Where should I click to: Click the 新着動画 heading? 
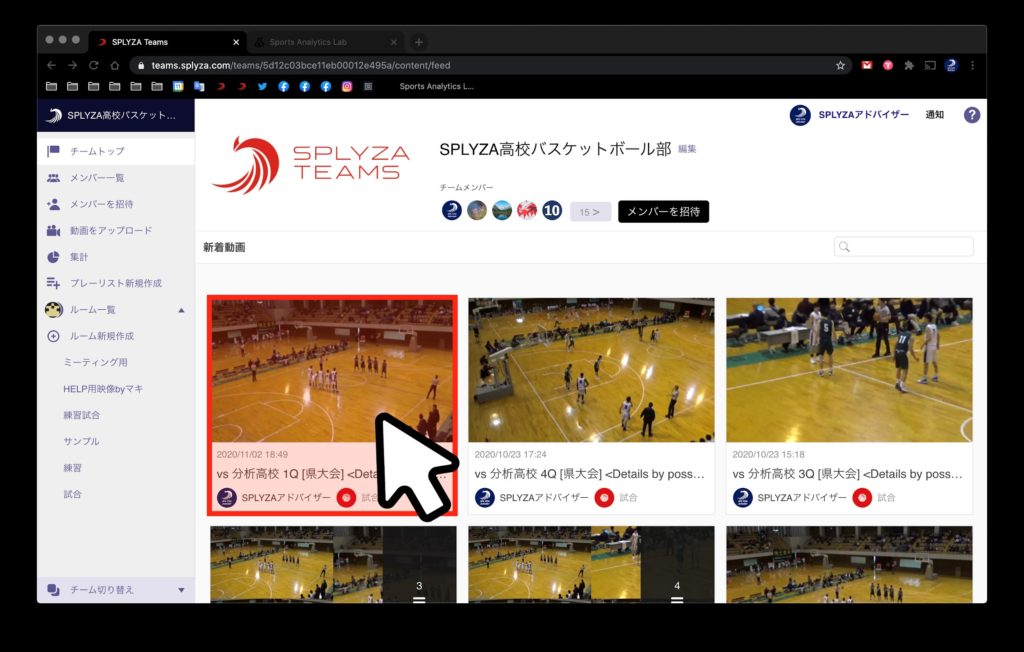pyautogui.click(x=224, y=247)
